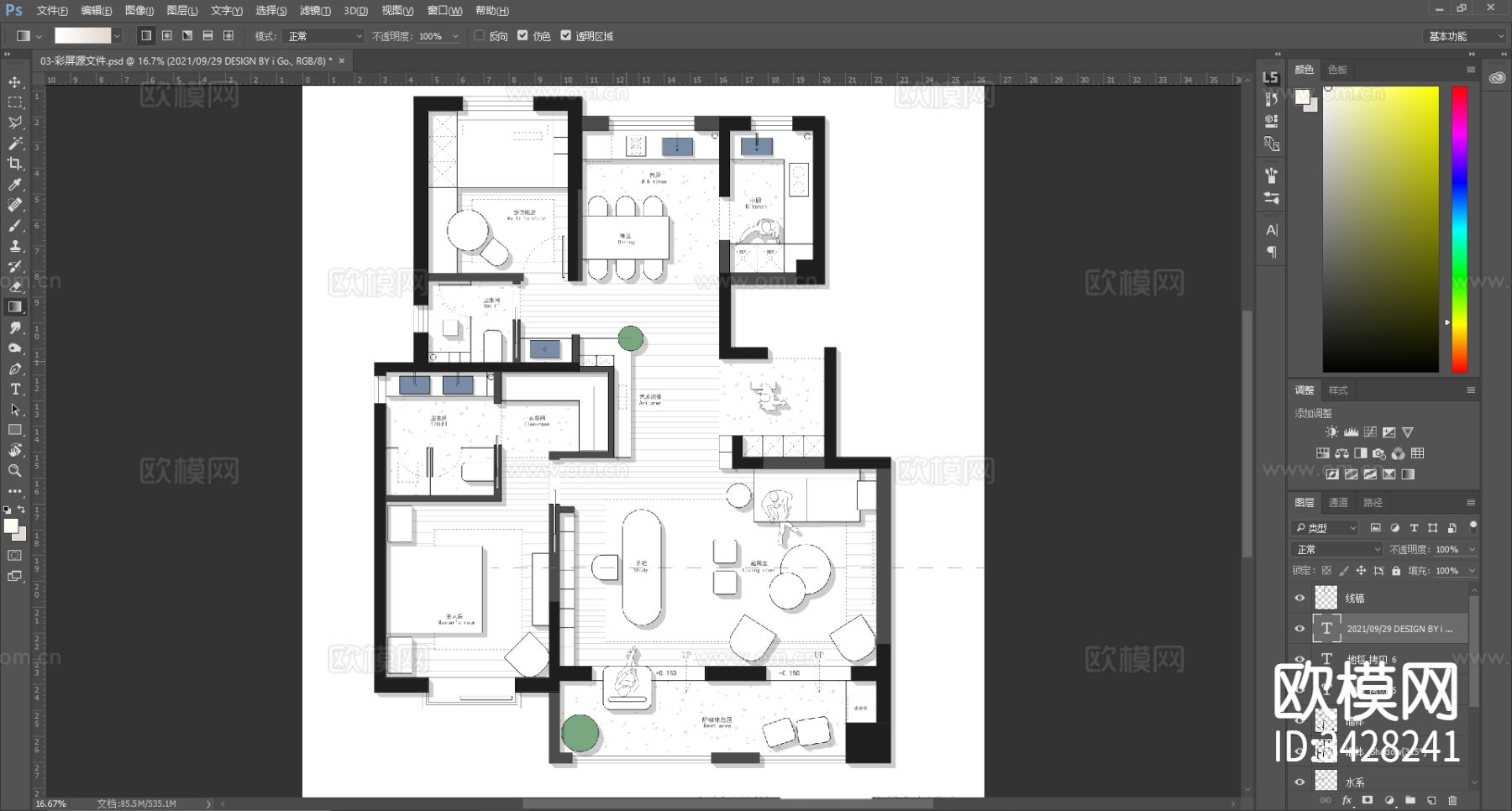Toggle layer filtering switch

click(1473, 527)
